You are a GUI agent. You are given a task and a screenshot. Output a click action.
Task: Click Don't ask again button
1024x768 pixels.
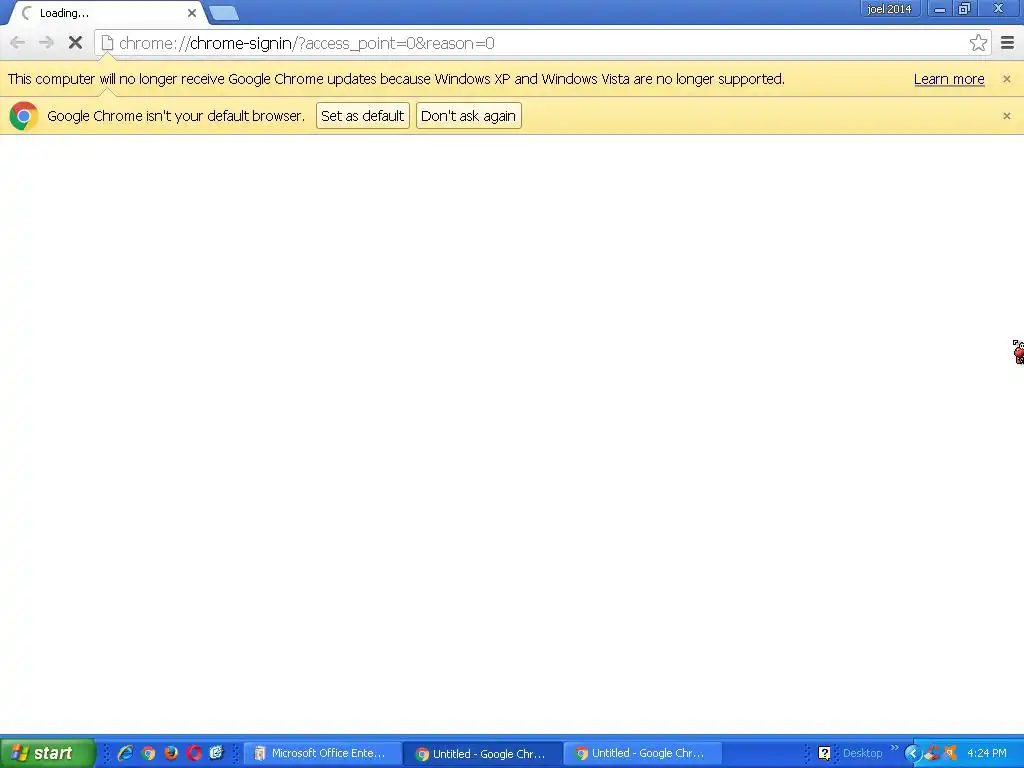pos(468,116)
